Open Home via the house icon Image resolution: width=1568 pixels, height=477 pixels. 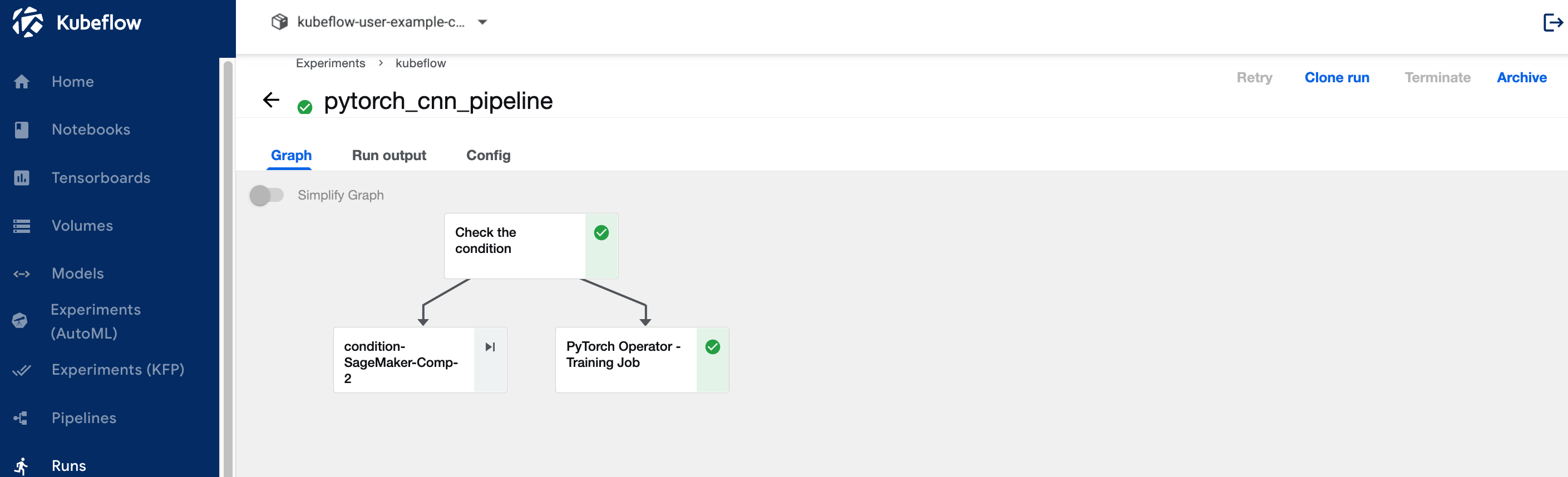22,82
